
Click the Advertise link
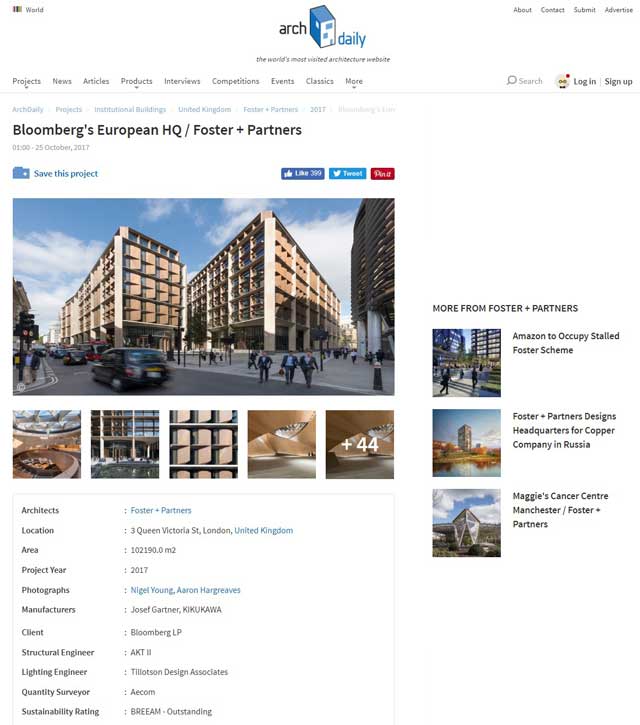click(x=618, y=10)
